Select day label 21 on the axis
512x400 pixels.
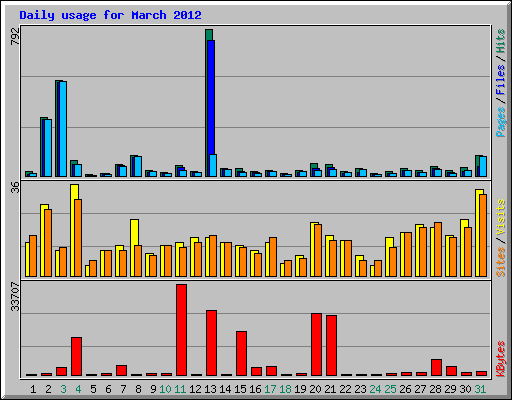tap(330, 389)
